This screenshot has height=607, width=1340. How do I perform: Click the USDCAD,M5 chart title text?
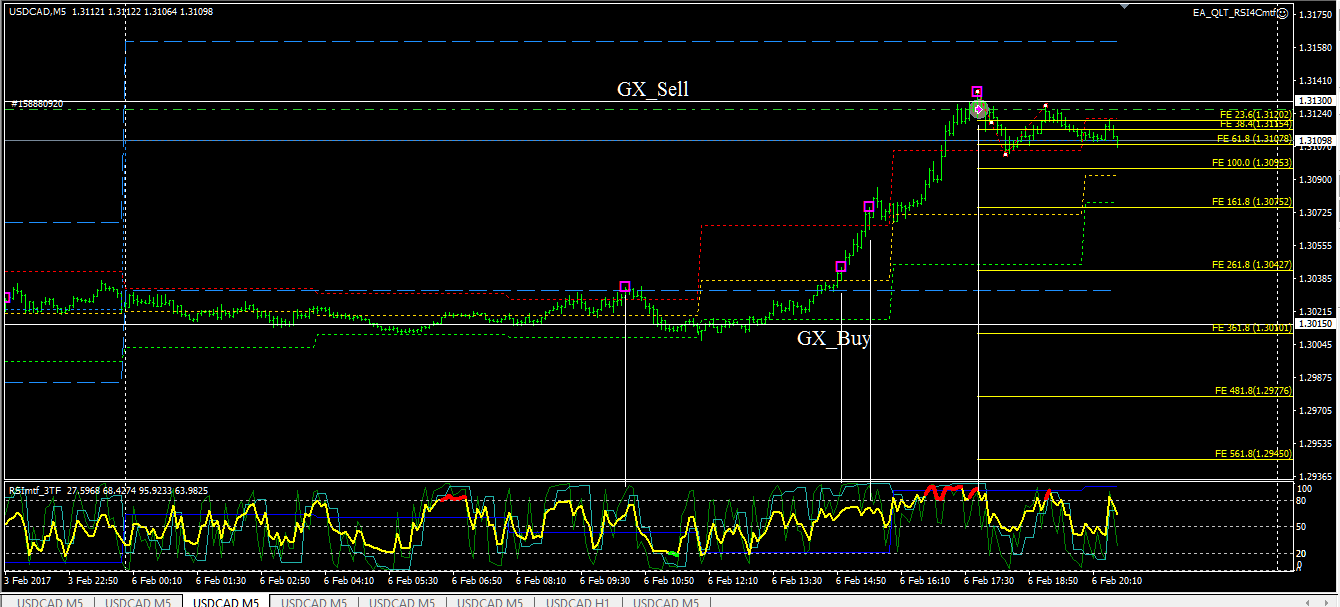click(36, 12)
